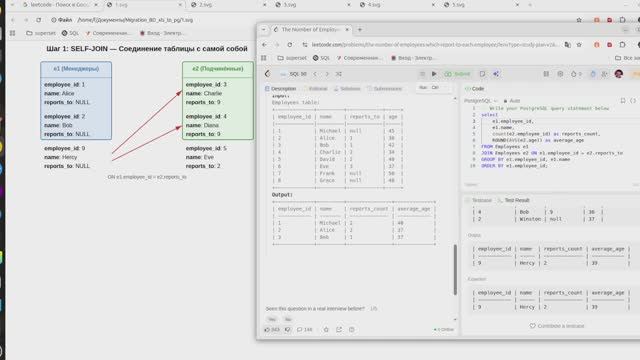Expand tab search dropdown in back window

coord(12,5)
